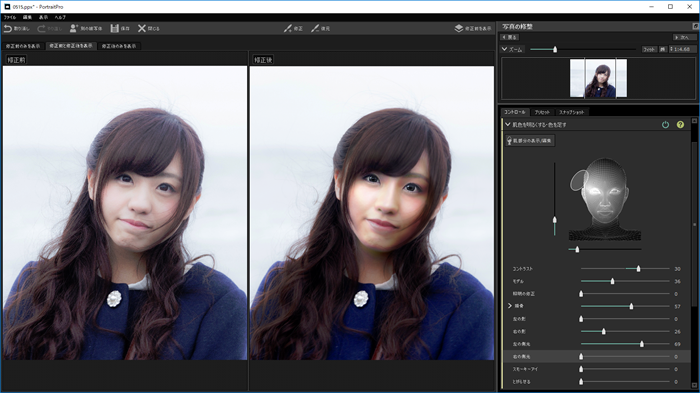Click the slider with value 26

pyautogui.click(x=625, y=331)
